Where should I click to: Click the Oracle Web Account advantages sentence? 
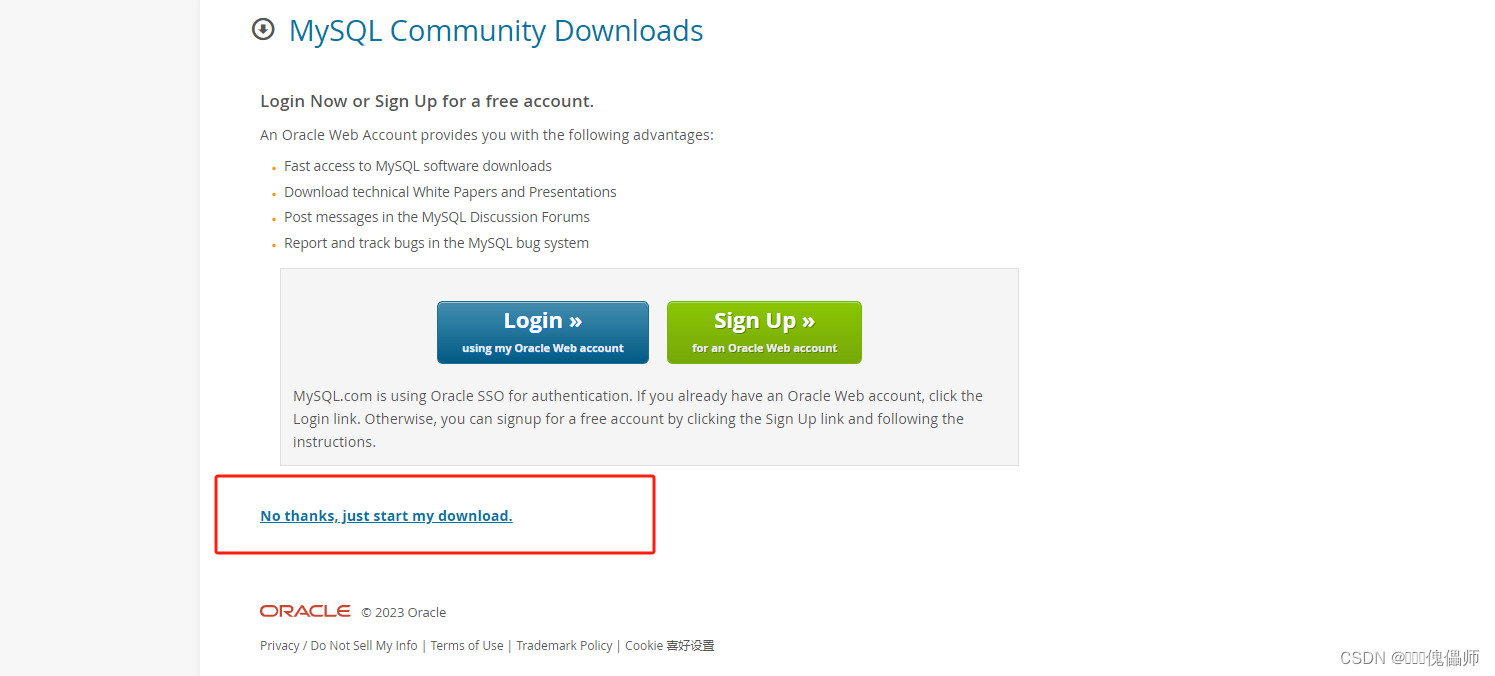pos(487,135)
